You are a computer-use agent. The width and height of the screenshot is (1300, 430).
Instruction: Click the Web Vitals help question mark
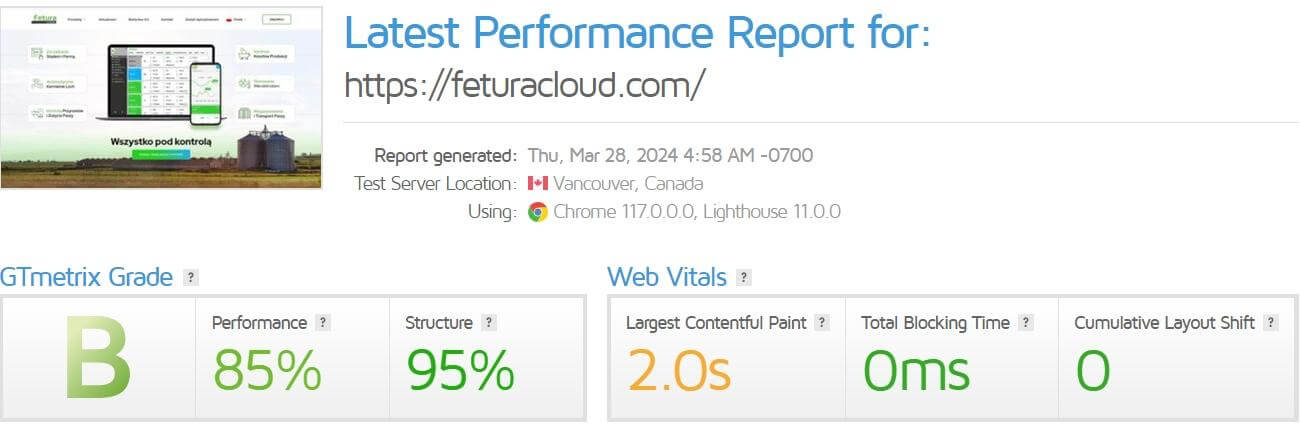point(744,278)
